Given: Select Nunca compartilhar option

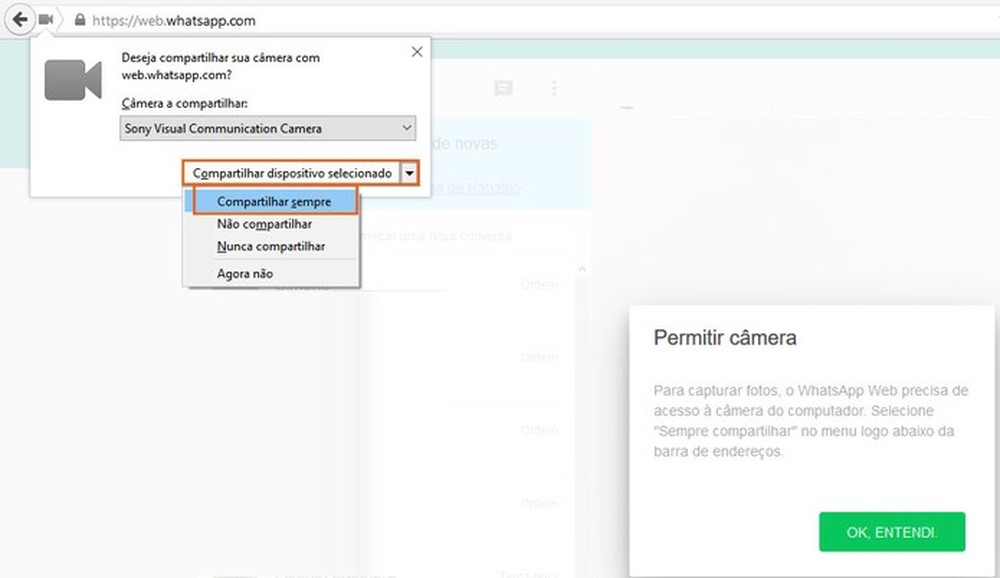Looking at the screenshot, I should click(272, 246).
